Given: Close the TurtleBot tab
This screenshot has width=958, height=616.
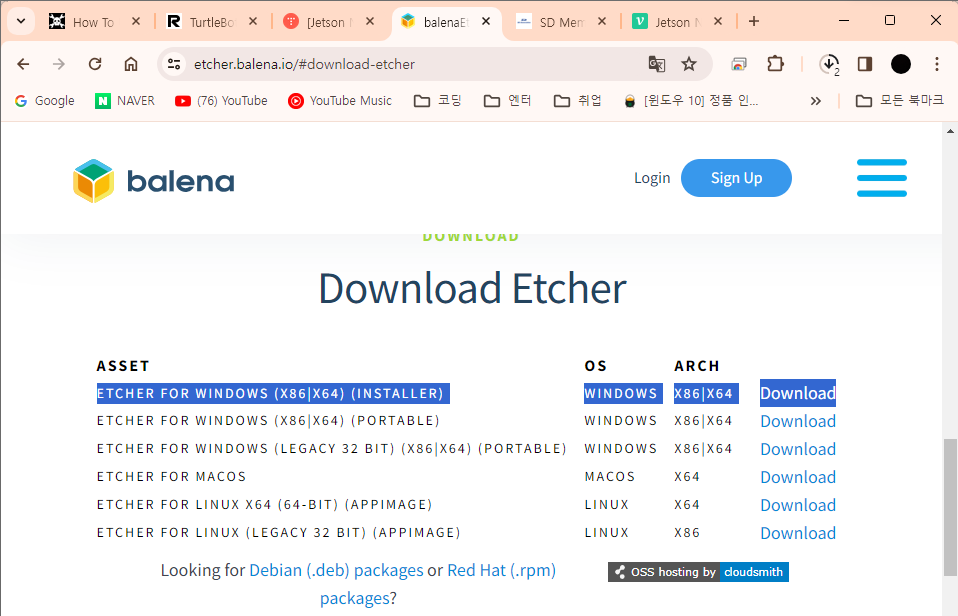Looking at the screenshot, I should click(x=253, y=21).
